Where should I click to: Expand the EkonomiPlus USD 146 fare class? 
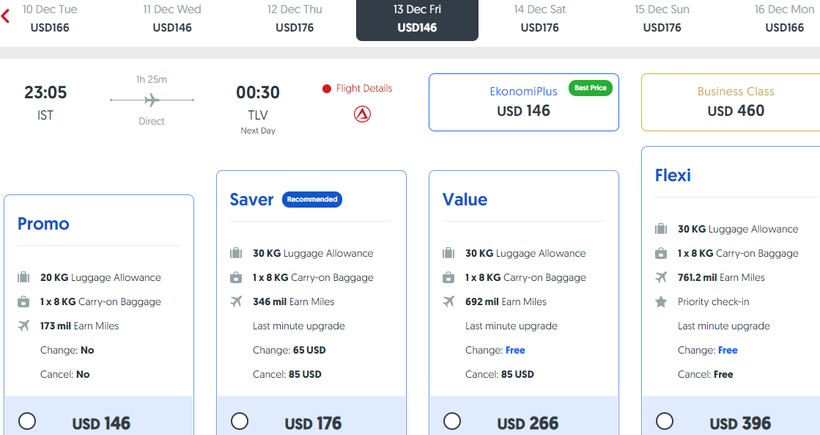[x=524, y=102]
